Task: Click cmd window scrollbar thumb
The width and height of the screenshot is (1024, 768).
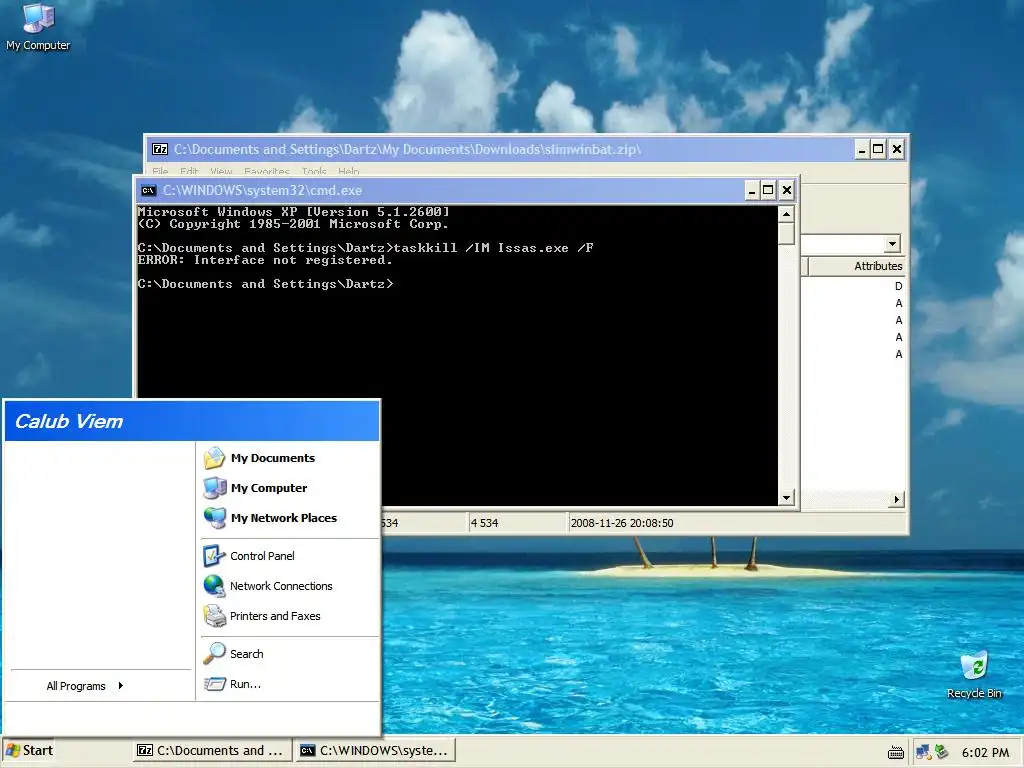Action: point(786,234)
